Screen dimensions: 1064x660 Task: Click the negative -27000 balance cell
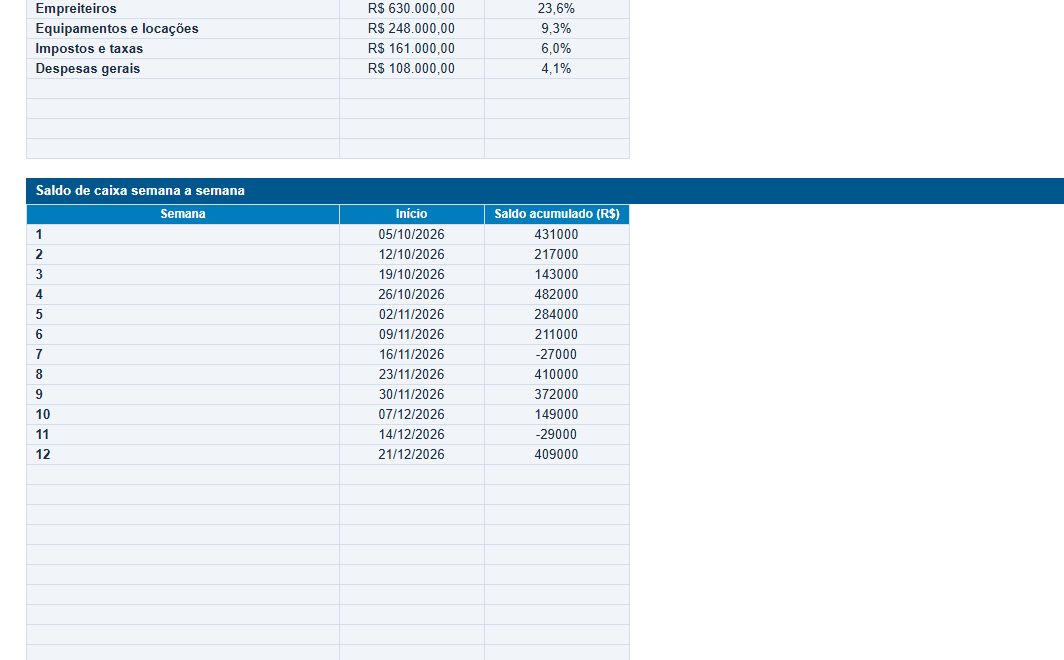[x=557, y=355]
